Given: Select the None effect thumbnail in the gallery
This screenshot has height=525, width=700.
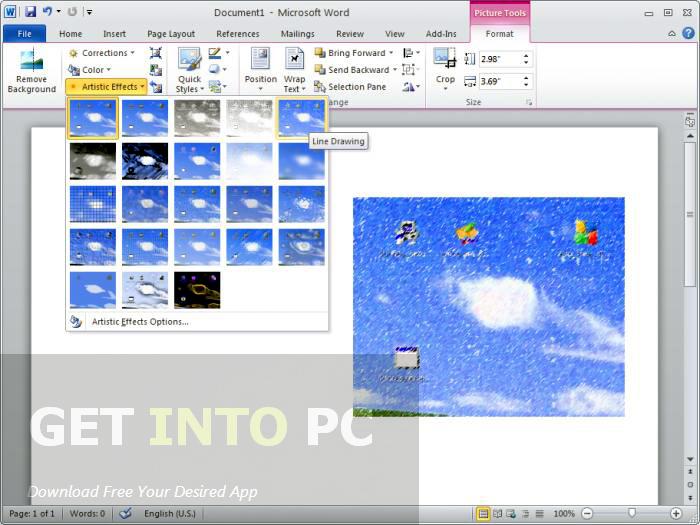Looking at the screenshot, I should (93, 118).
